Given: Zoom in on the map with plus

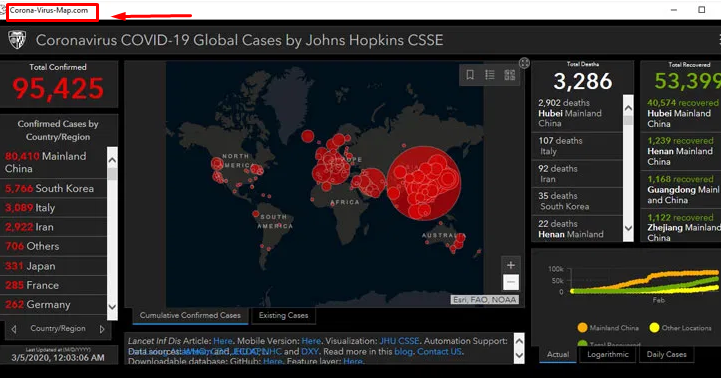Looking at the screenshot, I should [511, 265].
